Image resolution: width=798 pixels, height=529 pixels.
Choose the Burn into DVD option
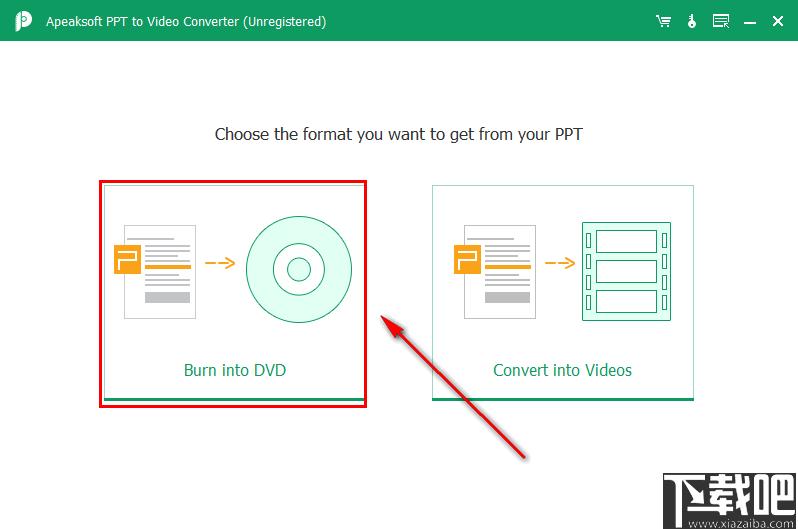(234, 293)
